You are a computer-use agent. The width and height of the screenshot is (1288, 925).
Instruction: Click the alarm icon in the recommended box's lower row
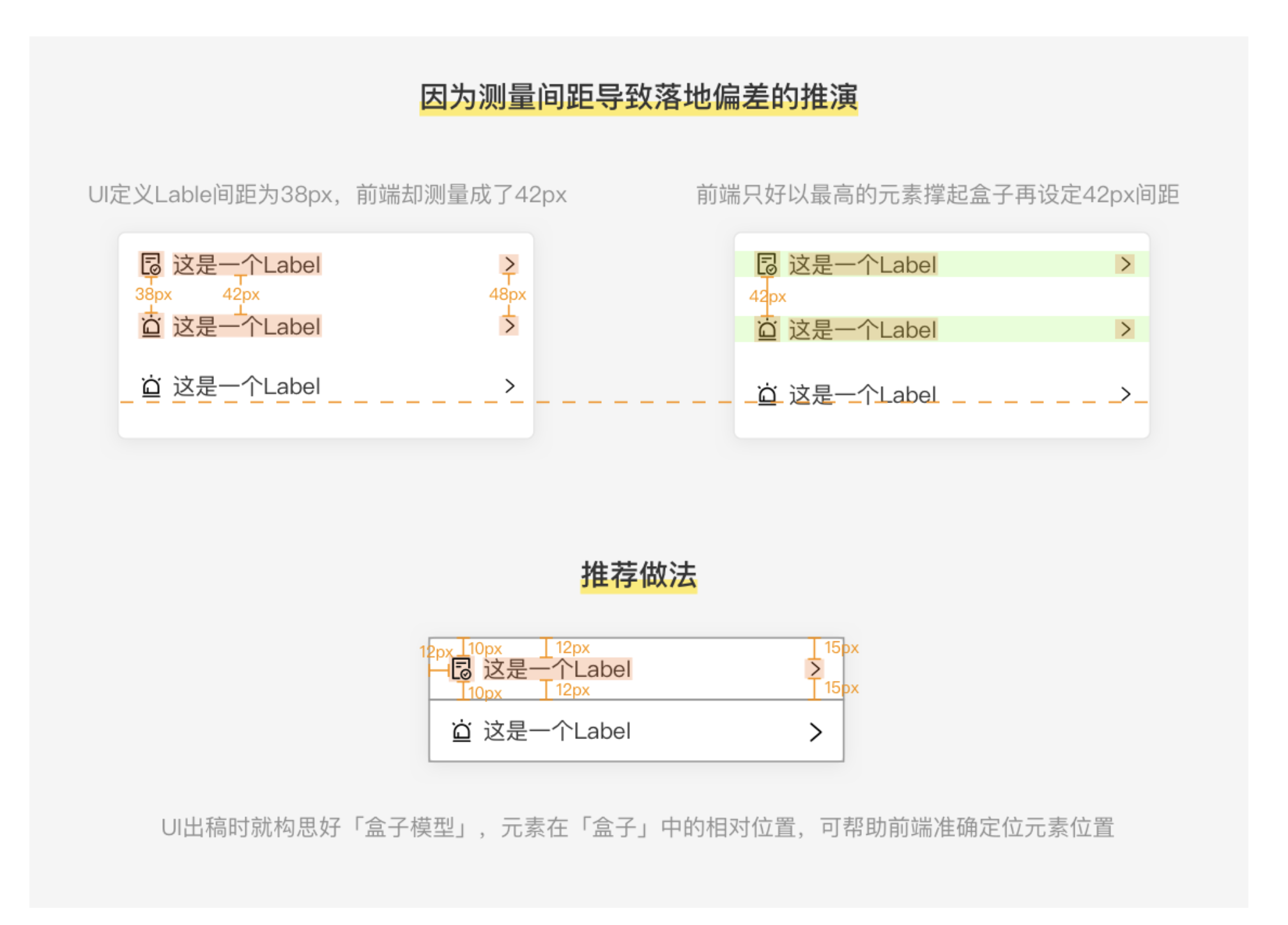(x=461, y=731)
